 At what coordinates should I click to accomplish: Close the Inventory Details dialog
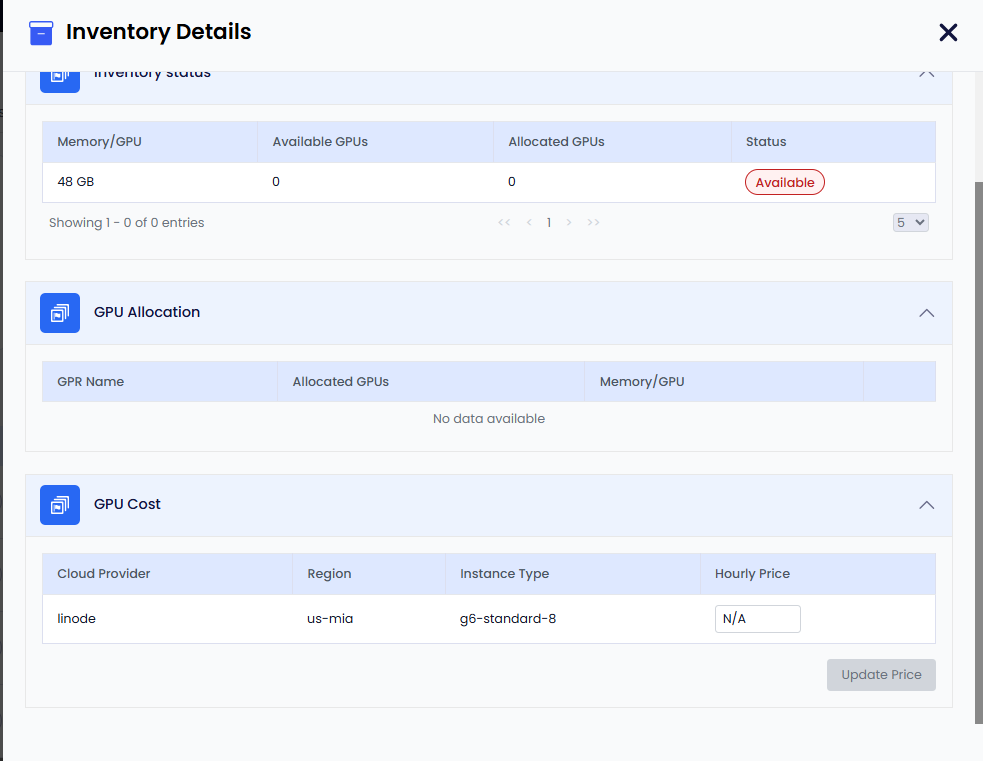click(x=948, y=33)
